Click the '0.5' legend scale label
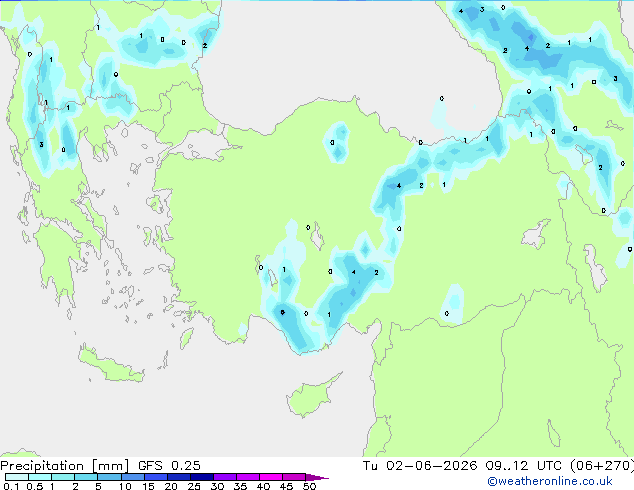 click(x=34, y=486)
